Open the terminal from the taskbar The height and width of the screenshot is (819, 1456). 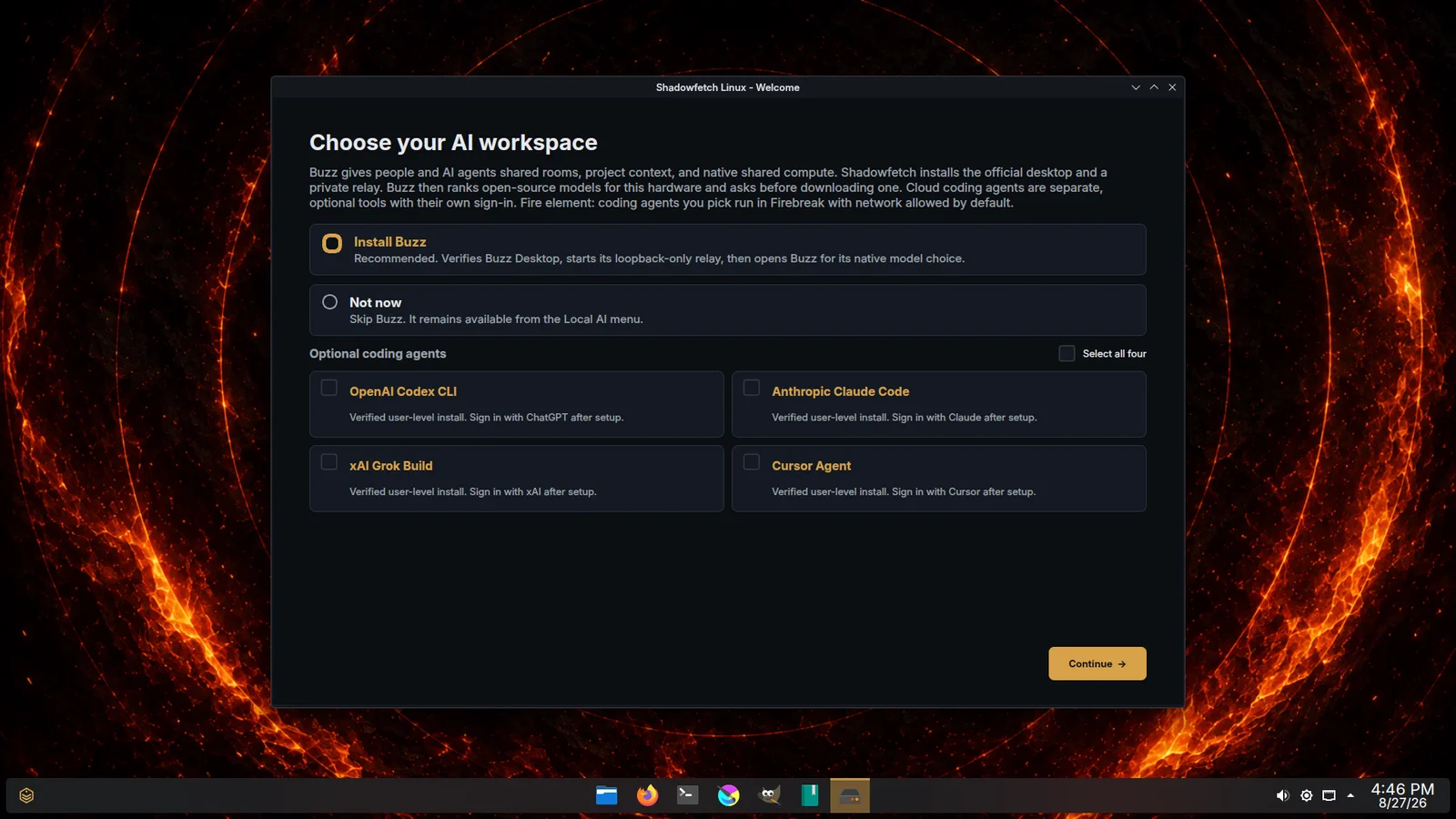688,795
